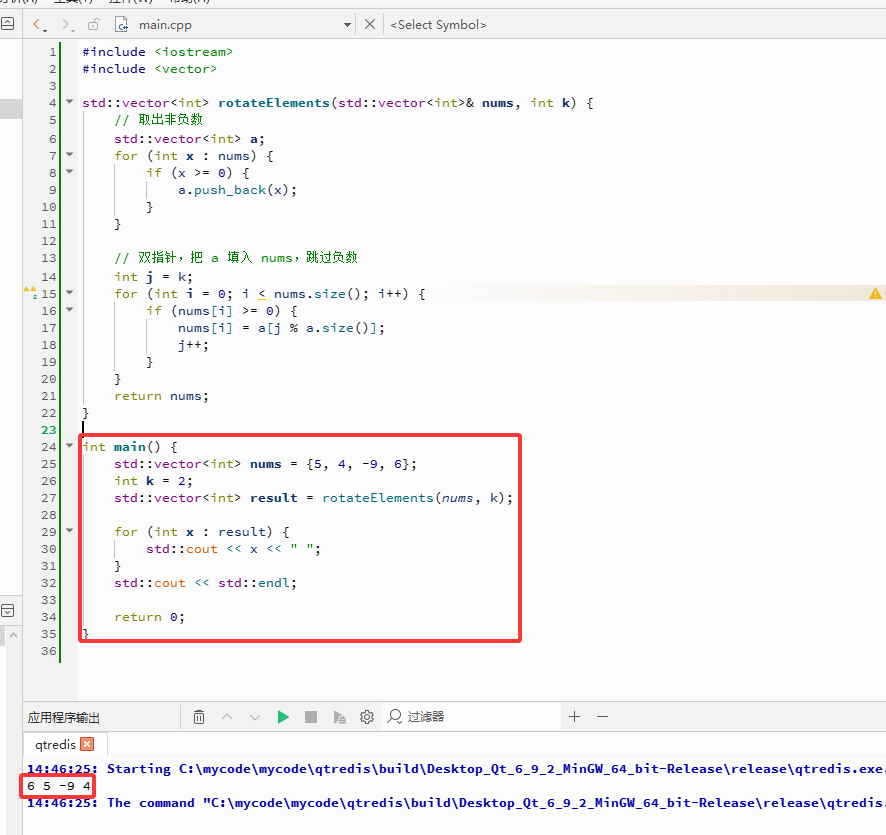Select the qtredis output tab

point(55,745)
